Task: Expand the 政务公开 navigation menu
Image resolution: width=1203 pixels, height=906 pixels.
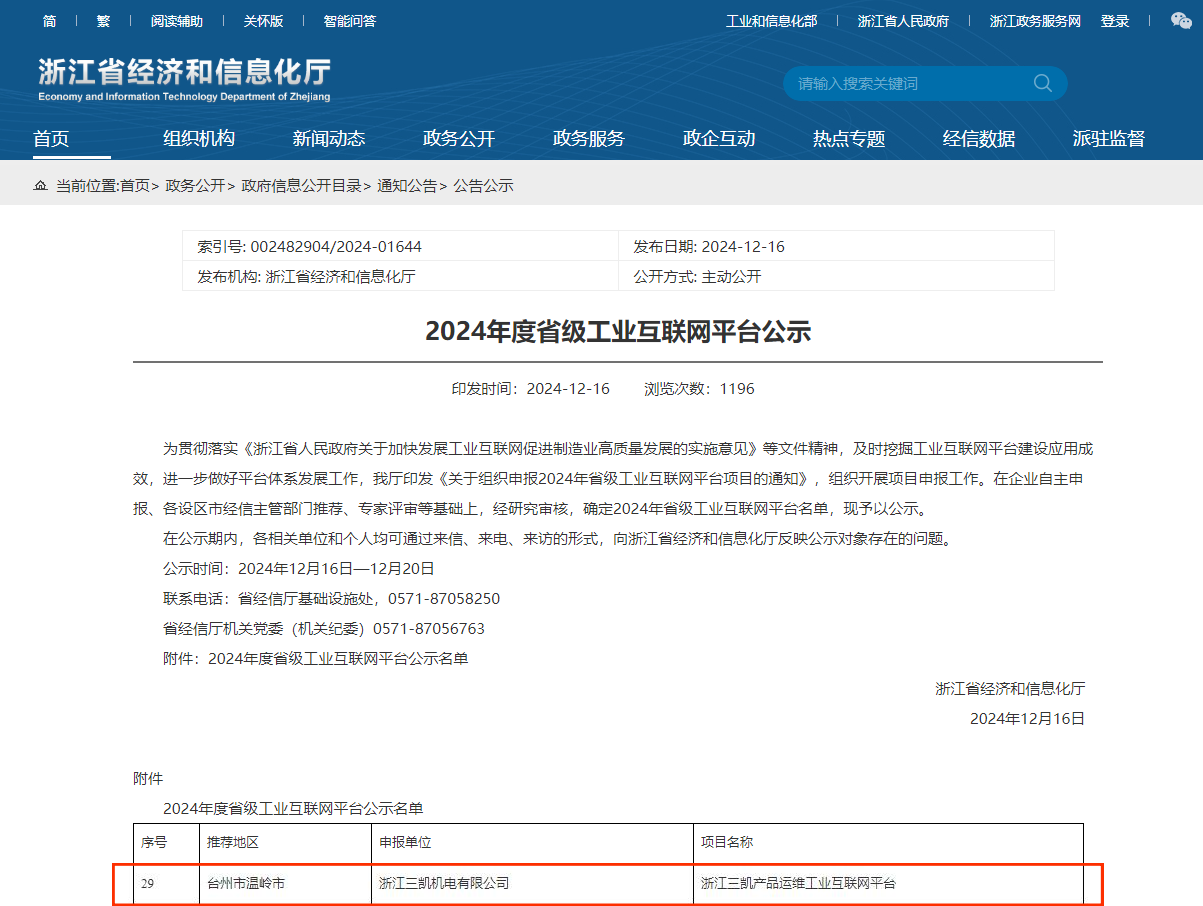Action: coord(459,139)
